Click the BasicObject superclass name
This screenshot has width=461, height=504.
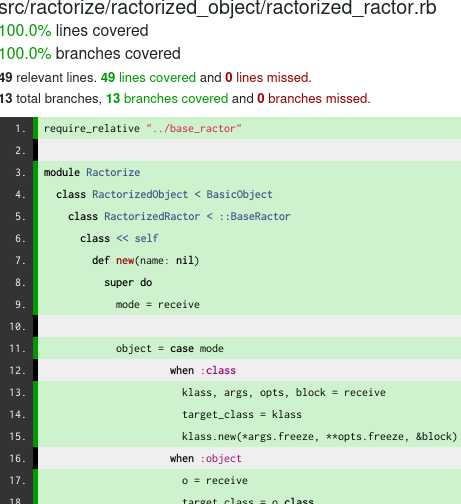tap(239, 194)
